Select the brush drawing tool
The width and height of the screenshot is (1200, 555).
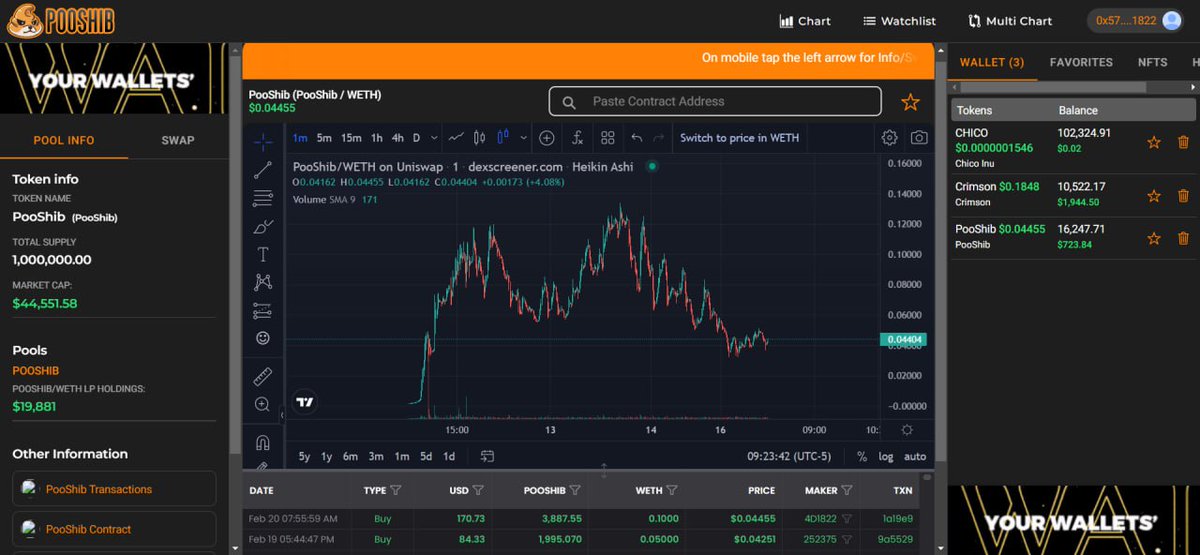point(263,226)
